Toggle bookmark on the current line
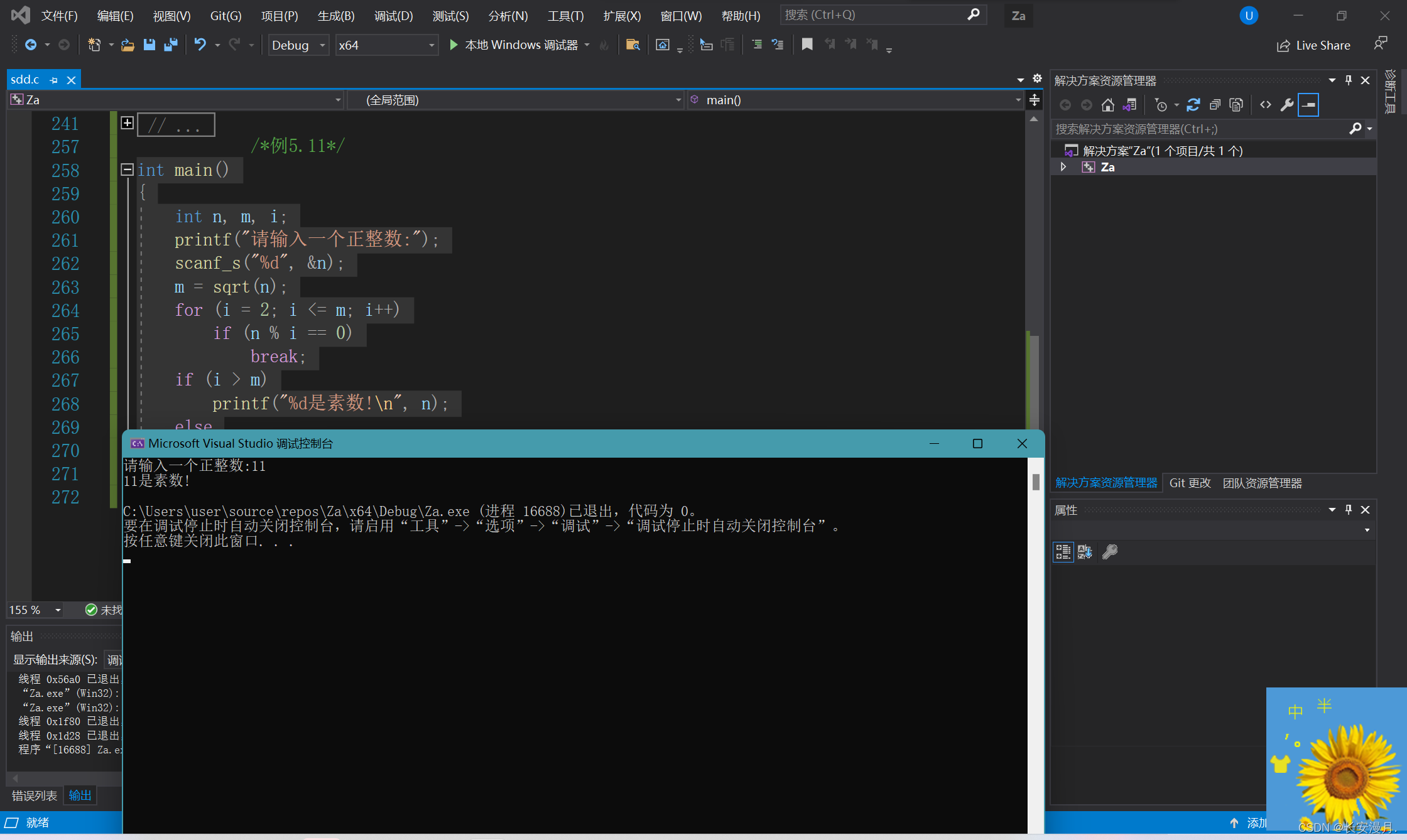Image resolution: width=1407 pixels, height=840 pixels. pyautogui.click(x=807, y=45)
